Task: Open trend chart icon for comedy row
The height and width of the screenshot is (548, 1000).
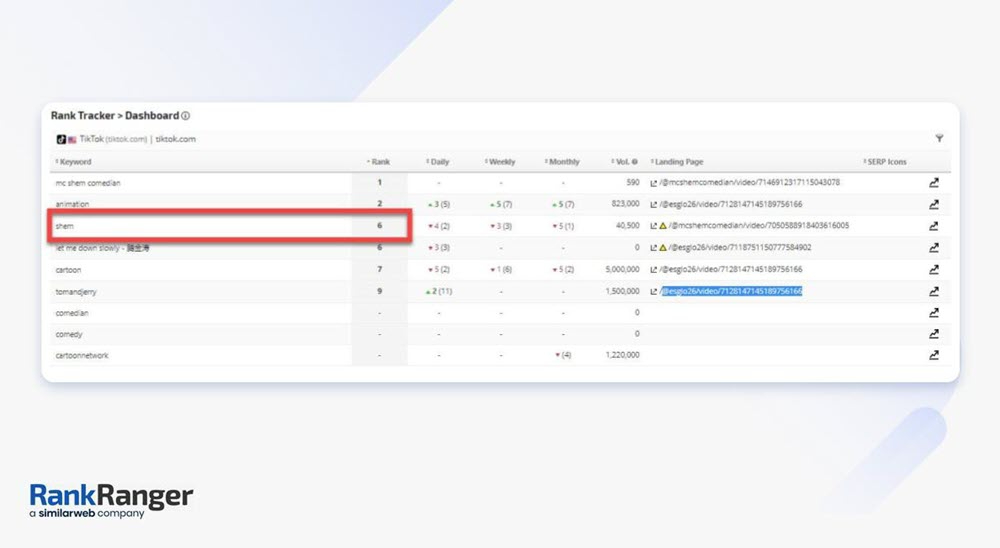Action: point(934,334)
